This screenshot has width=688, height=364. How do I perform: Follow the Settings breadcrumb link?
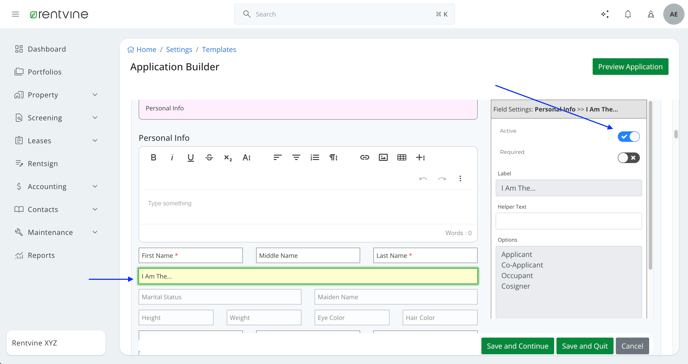(179, 50)
